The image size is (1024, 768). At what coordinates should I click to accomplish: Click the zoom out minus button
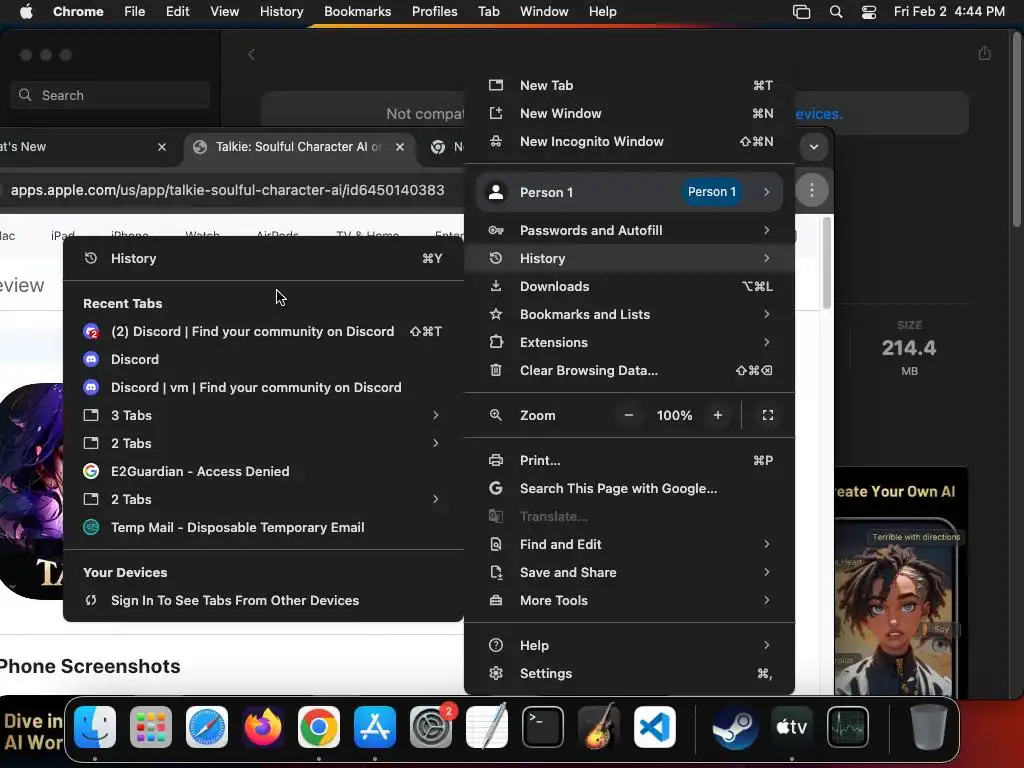point(628,415)
